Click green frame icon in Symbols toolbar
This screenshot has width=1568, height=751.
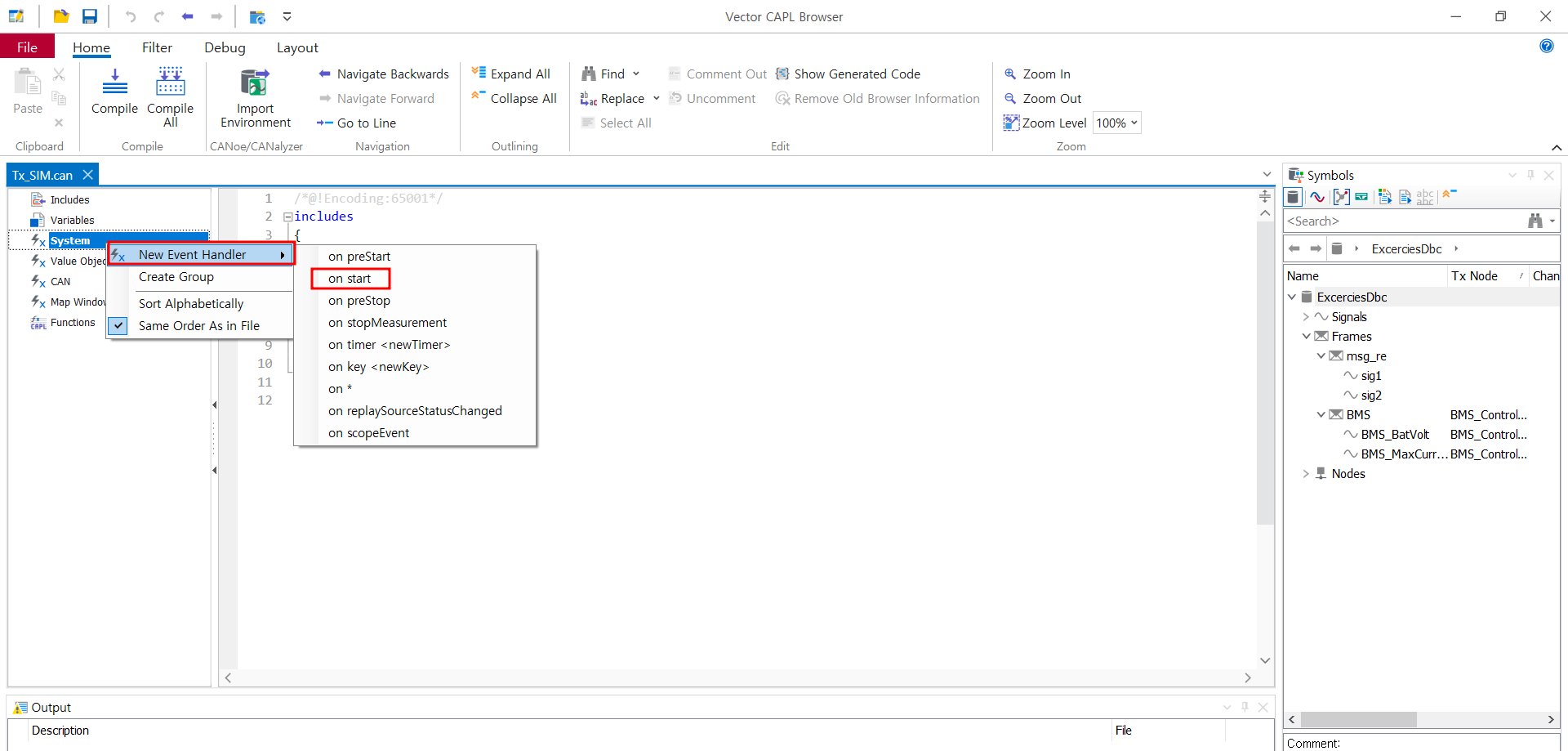click(x=1361, y=196)
